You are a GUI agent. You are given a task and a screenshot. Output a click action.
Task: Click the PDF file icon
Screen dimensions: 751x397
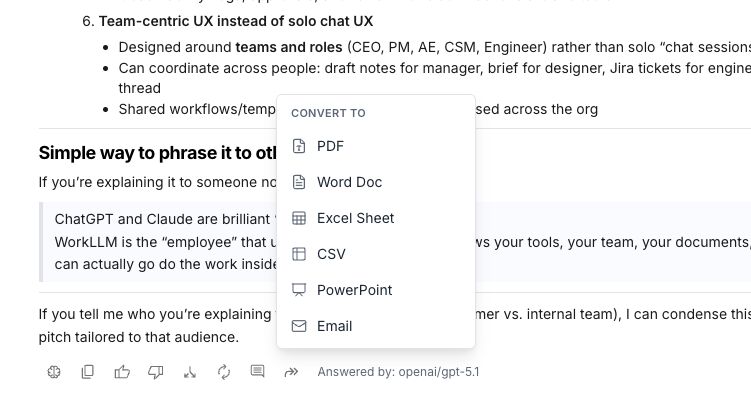[x=299, y=146]
